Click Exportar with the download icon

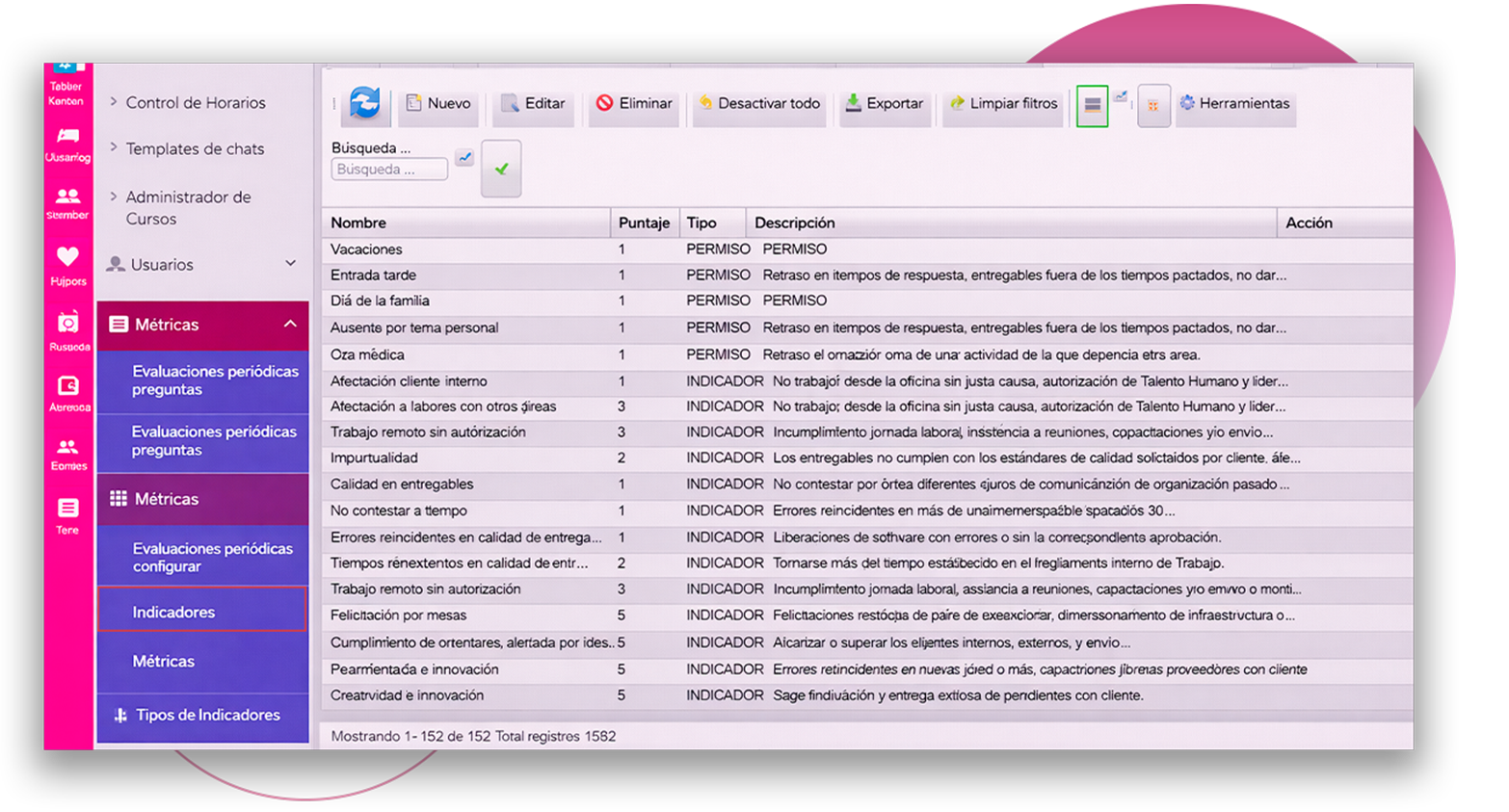[x=884, y=104]
